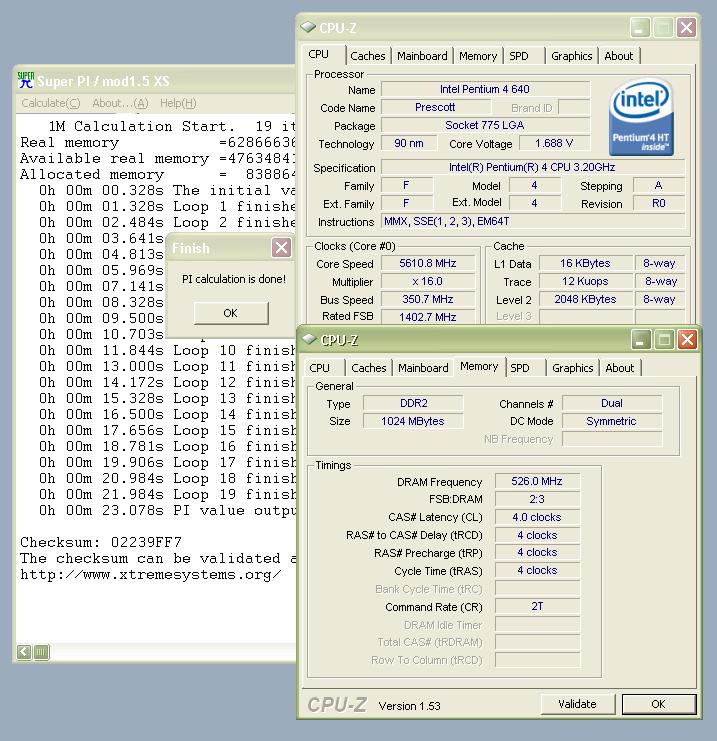
Task: Click the '23.078s PI value output' line
Action: pos(167,510)
